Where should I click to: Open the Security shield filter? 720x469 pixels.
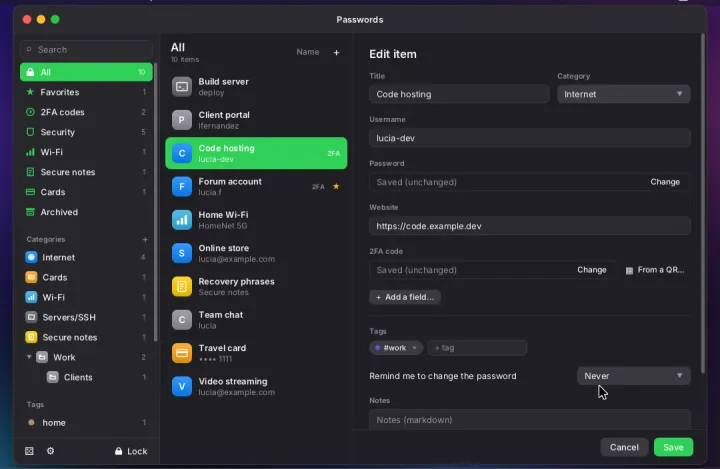tap(86, 132)
